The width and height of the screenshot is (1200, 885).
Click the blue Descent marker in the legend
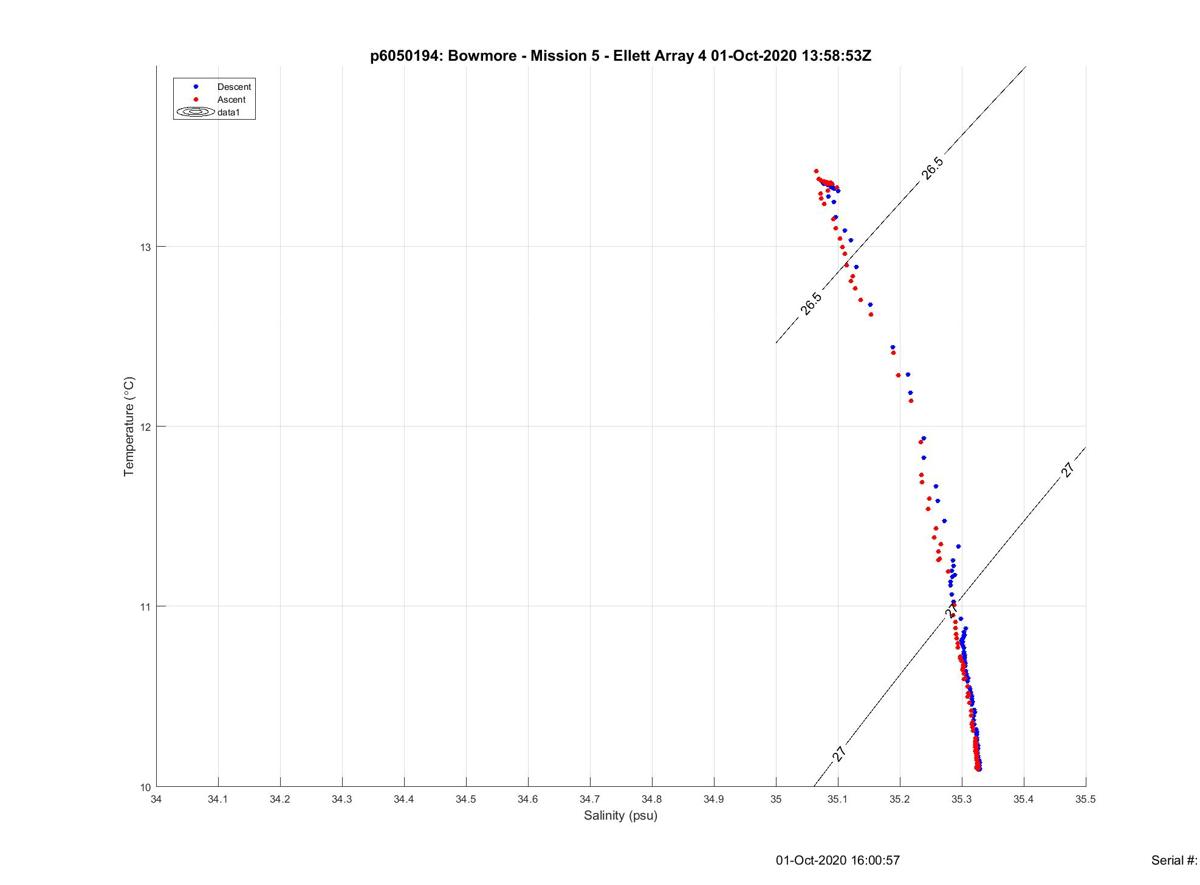(x=197, y=87)
